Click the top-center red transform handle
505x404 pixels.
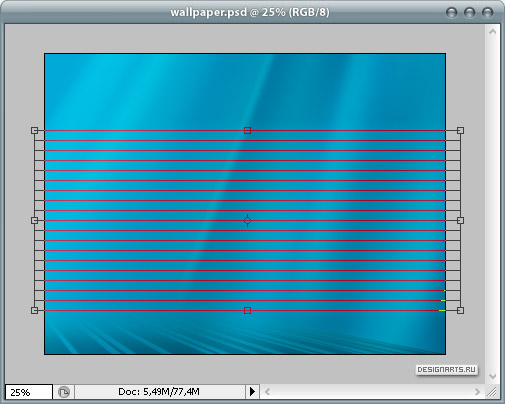247,130
